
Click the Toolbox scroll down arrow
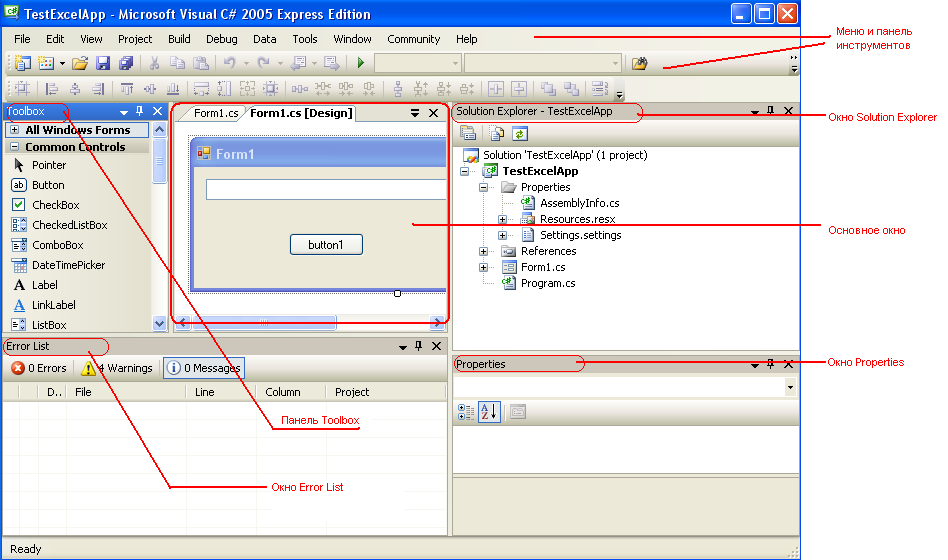click(x=160, y=324)
